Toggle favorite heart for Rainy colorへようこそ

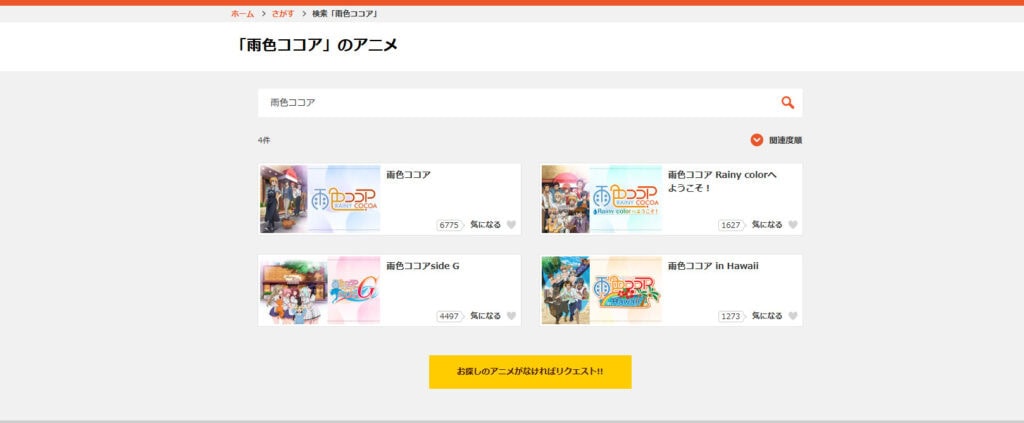pos(792,225)
